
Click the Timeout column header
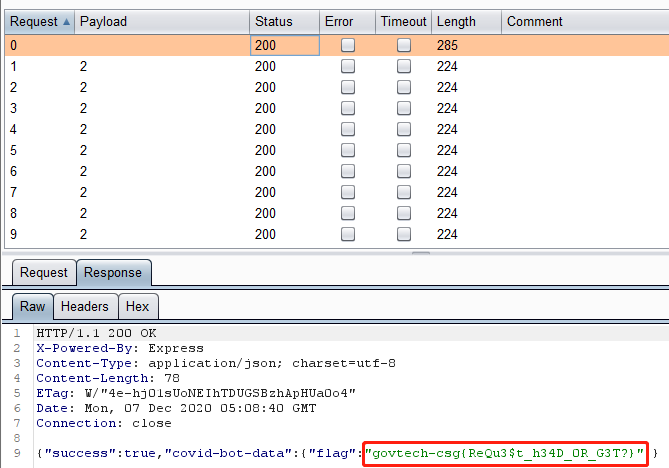pos(404,21)
